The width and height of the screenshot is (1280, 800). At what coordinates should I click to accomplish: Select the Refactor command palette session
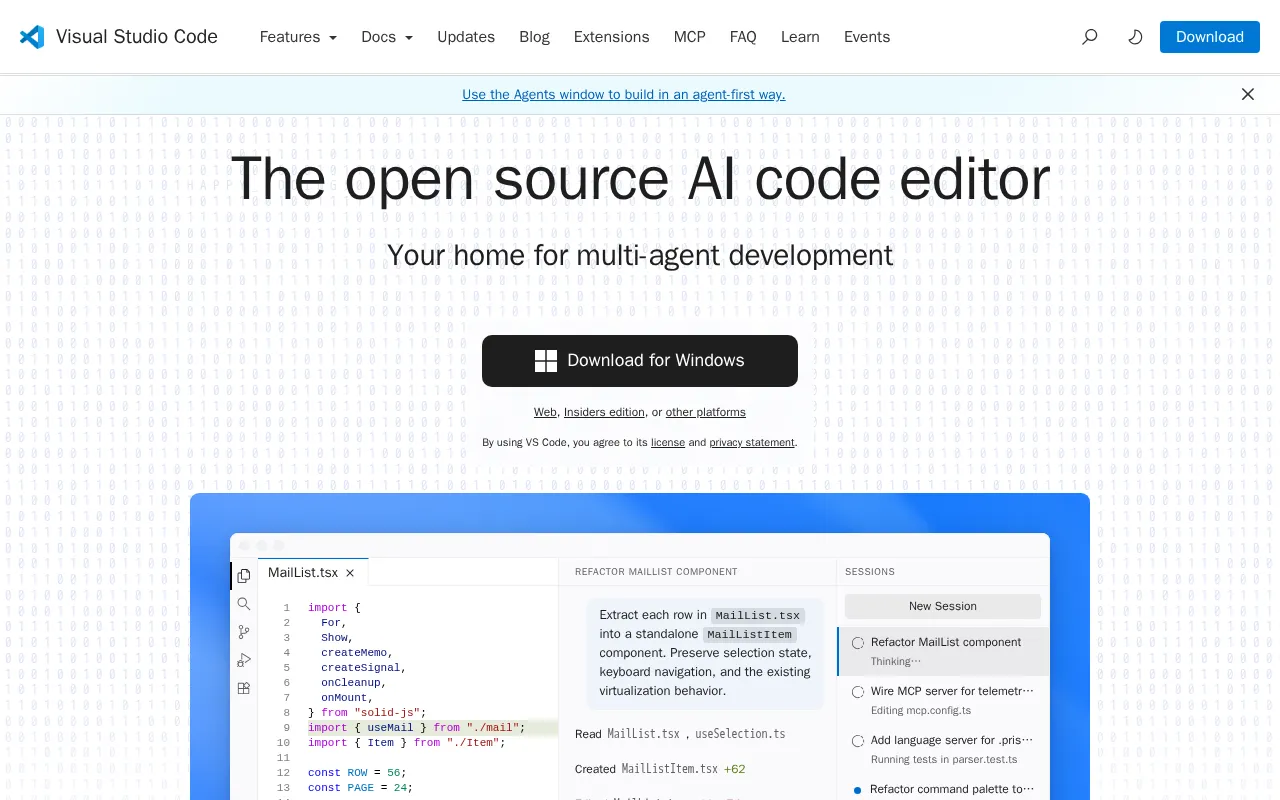[x=943, y=789]
